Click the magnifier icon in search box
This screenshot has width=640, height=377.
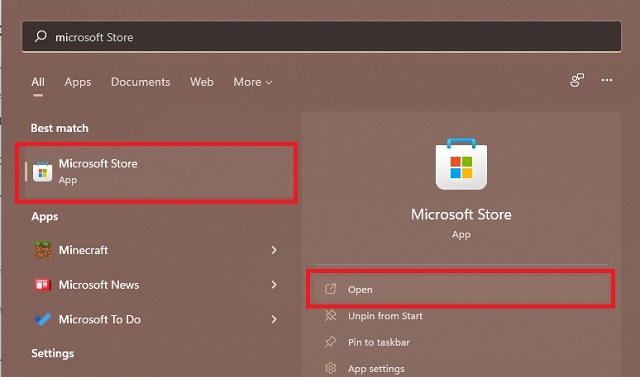coord(40,36)
